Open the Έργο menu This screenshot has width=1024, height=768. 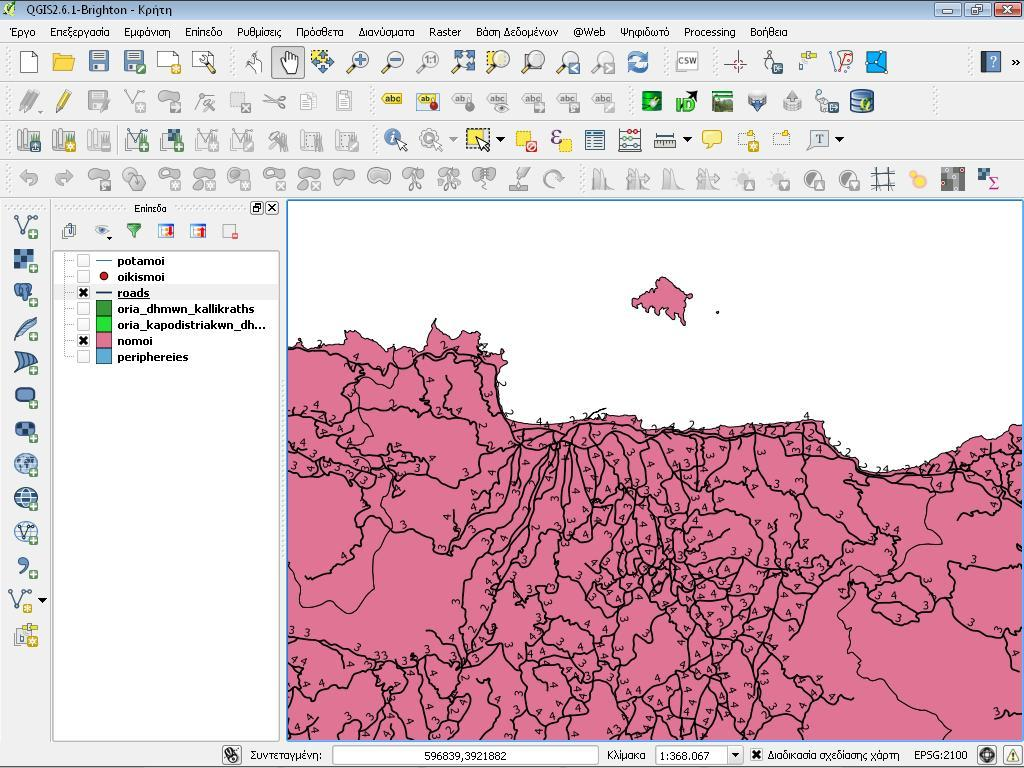coord(23,32)
